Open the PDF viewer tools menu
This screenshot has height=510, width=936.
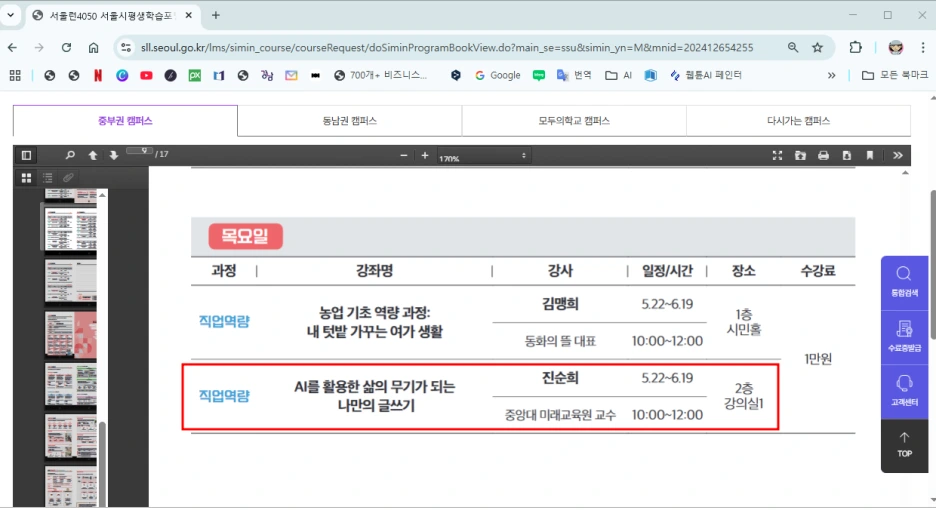[x=897, y=155]
